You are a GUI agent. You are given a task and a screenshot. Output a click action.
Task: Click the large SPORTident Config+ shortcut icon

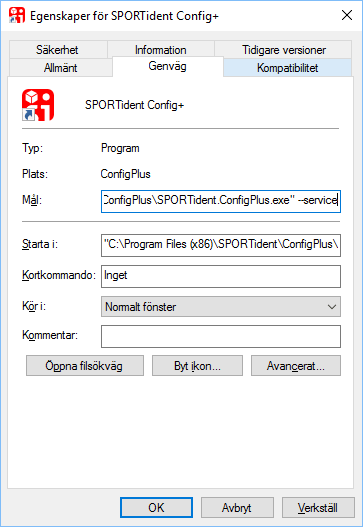(38, 105)
